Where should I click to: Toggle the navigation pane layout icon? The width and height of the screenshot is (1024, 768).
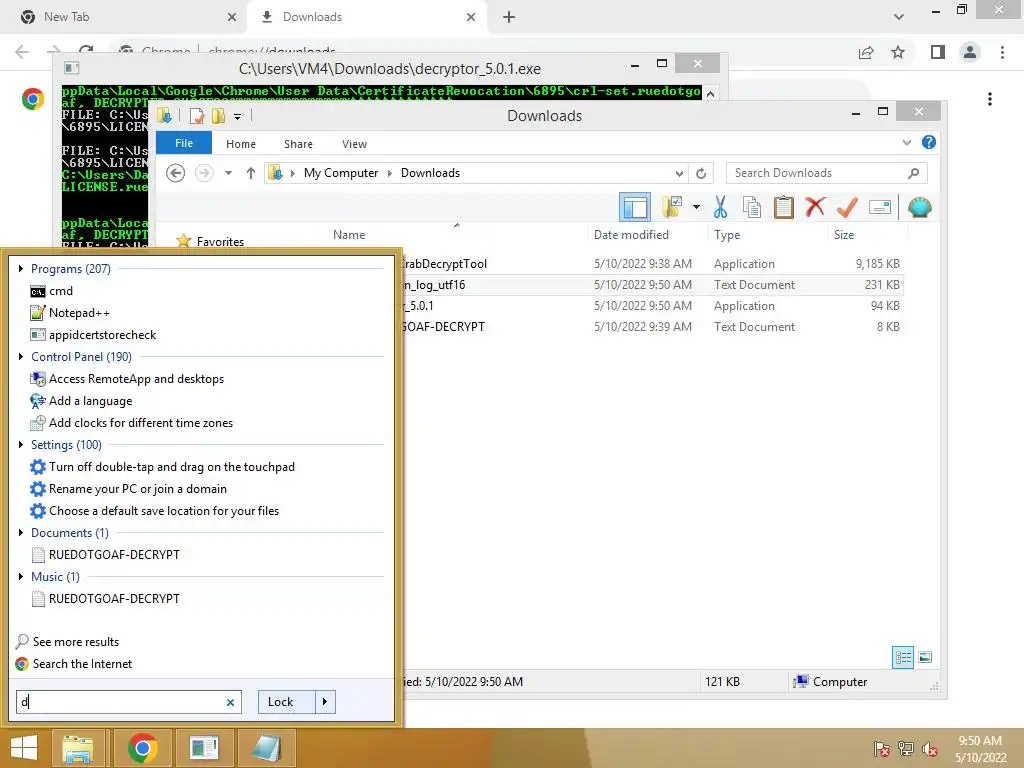[634, 208]
